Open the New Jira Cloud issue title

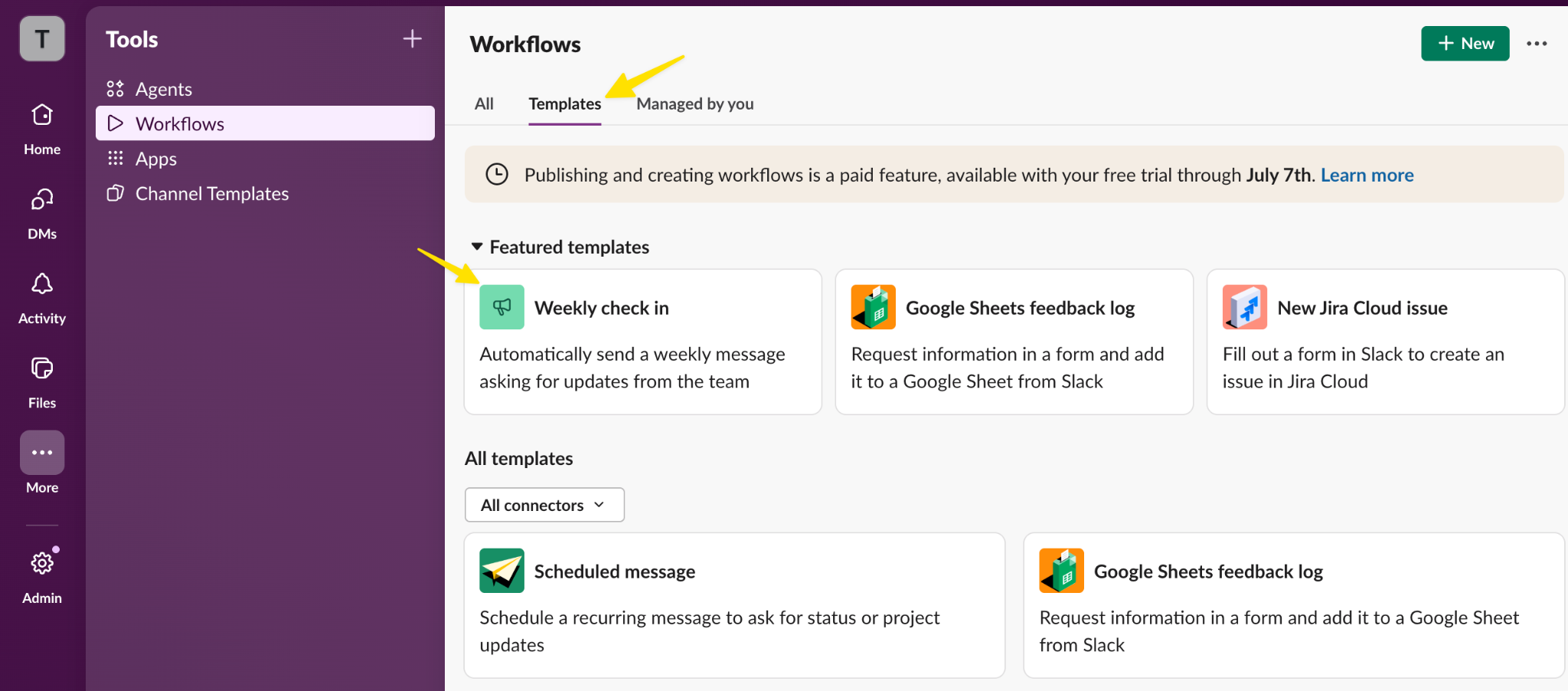pos(1363,308)
